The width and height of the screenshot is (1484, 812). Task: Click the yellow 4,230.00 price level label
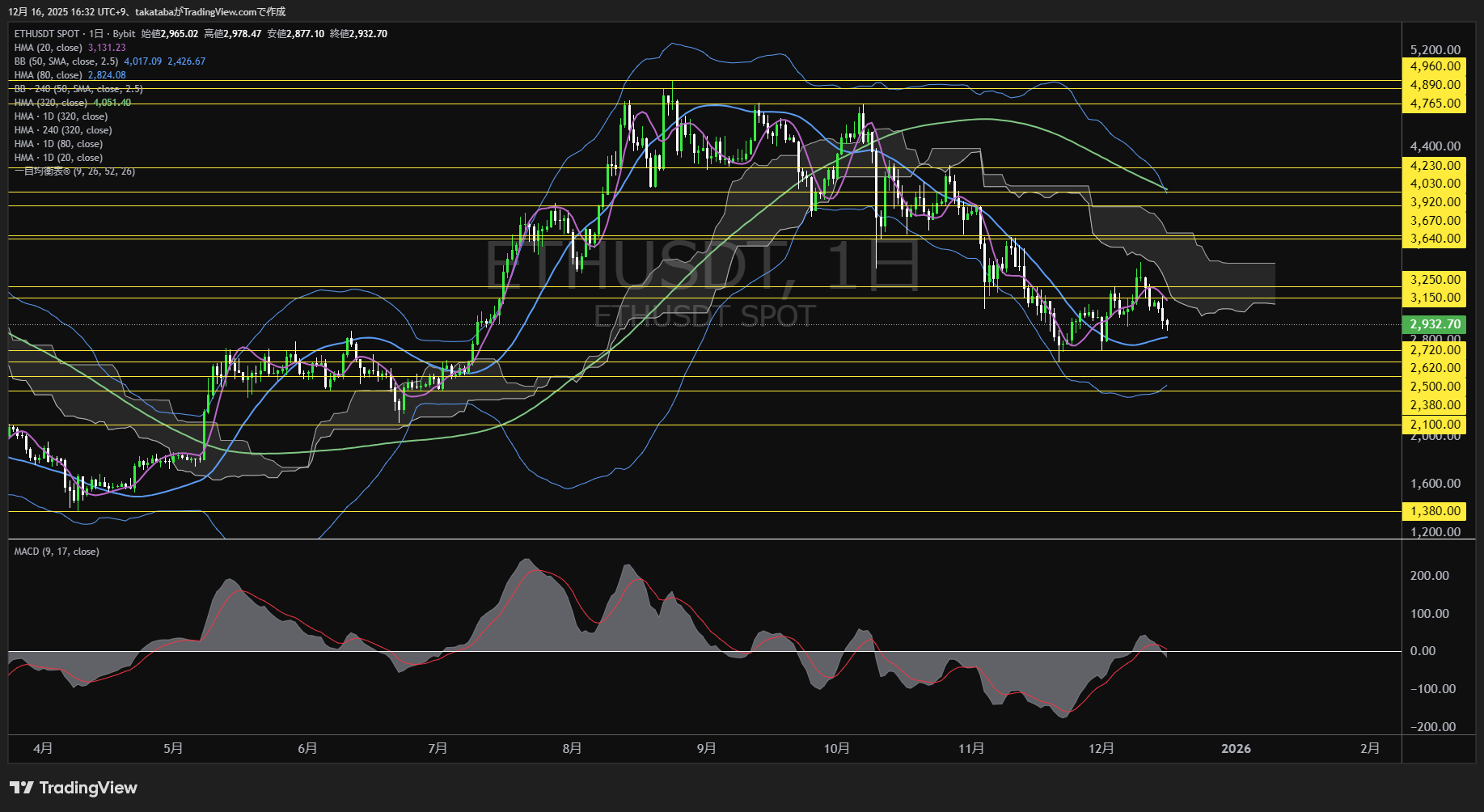pos(1433,166)
